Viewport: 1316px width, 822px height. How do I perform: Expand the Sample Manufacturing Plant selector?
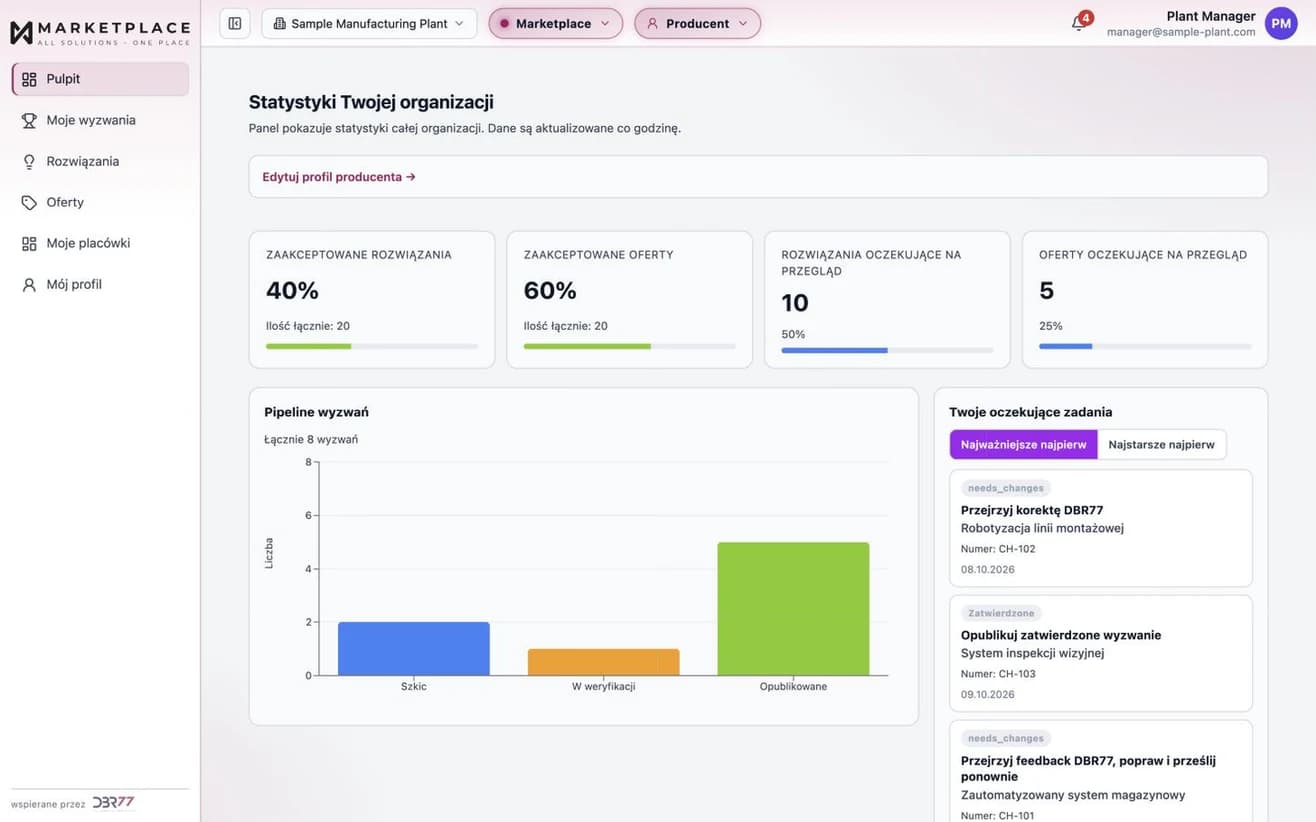click(x=369, y=23)
